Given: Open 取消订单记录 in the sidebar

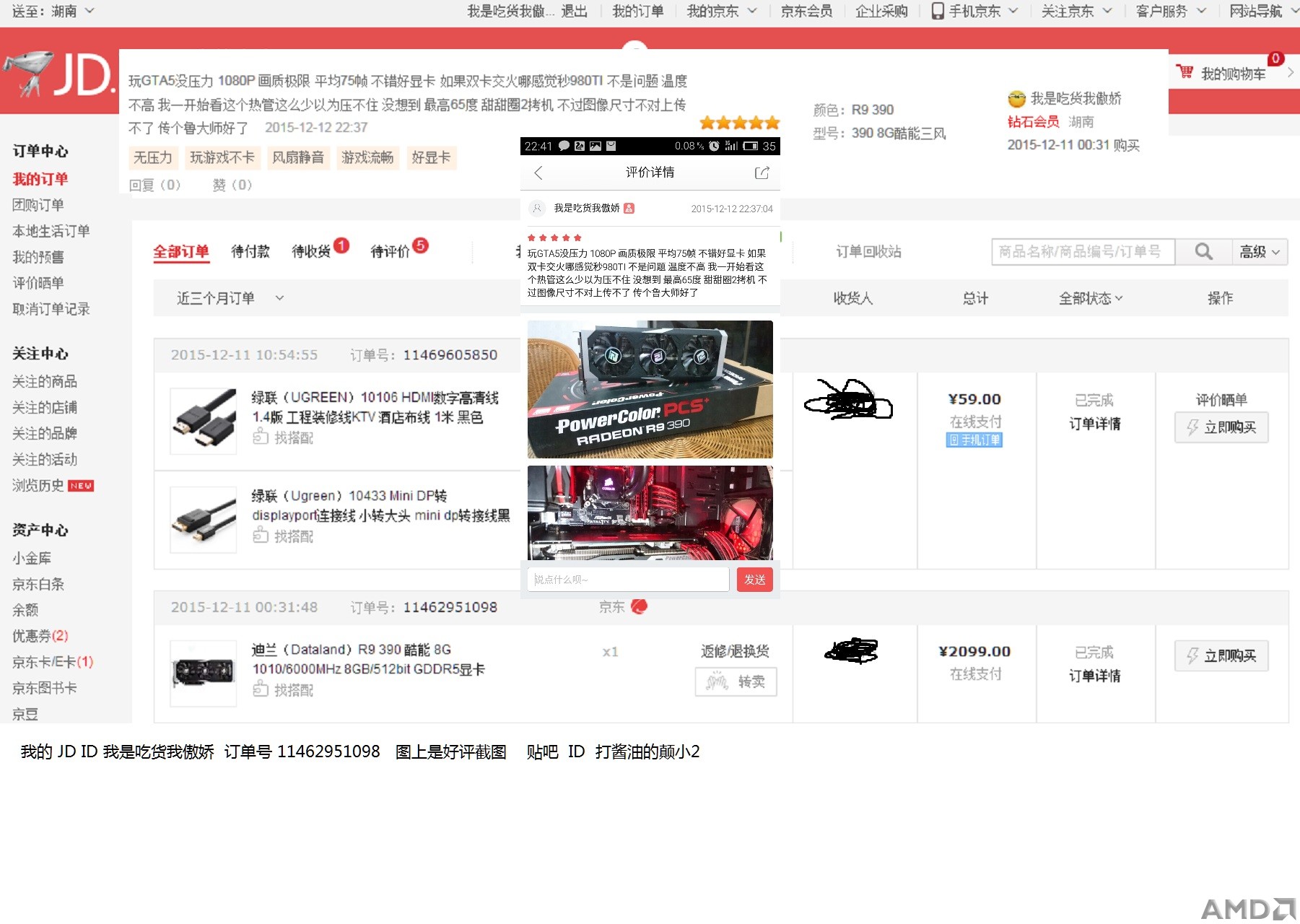Looking at the screenshot, I should [51, 309].
